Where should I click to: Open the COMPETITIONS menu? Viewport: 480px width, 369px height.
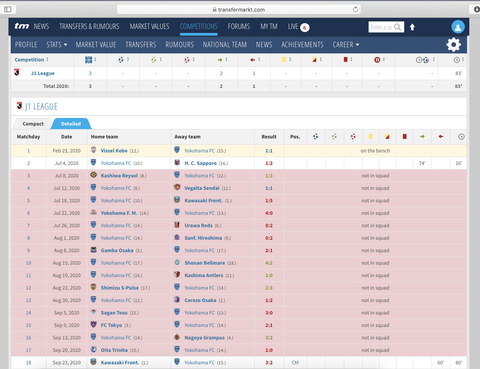pos(198,26)
